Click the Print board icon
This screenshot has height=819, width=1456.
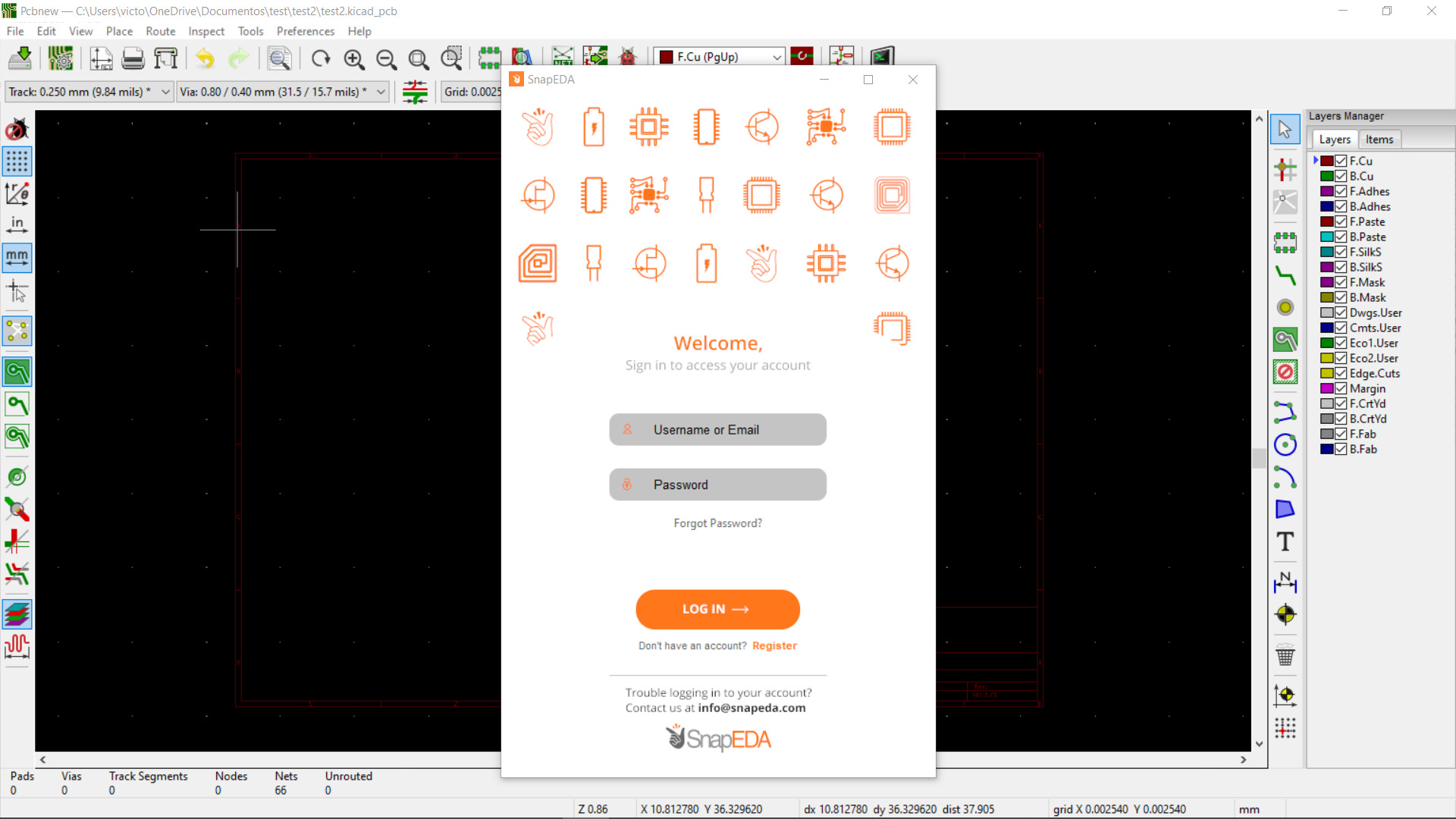[133, 58]
